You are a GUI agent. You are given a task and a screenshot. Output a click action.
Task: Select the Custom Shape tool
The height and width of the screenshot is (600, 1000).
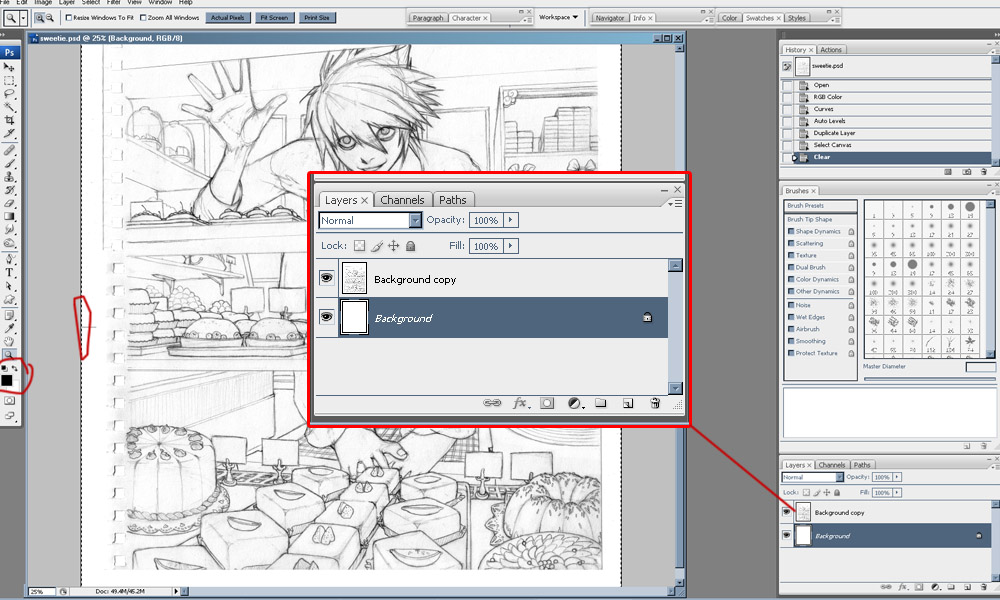[9, 300]
